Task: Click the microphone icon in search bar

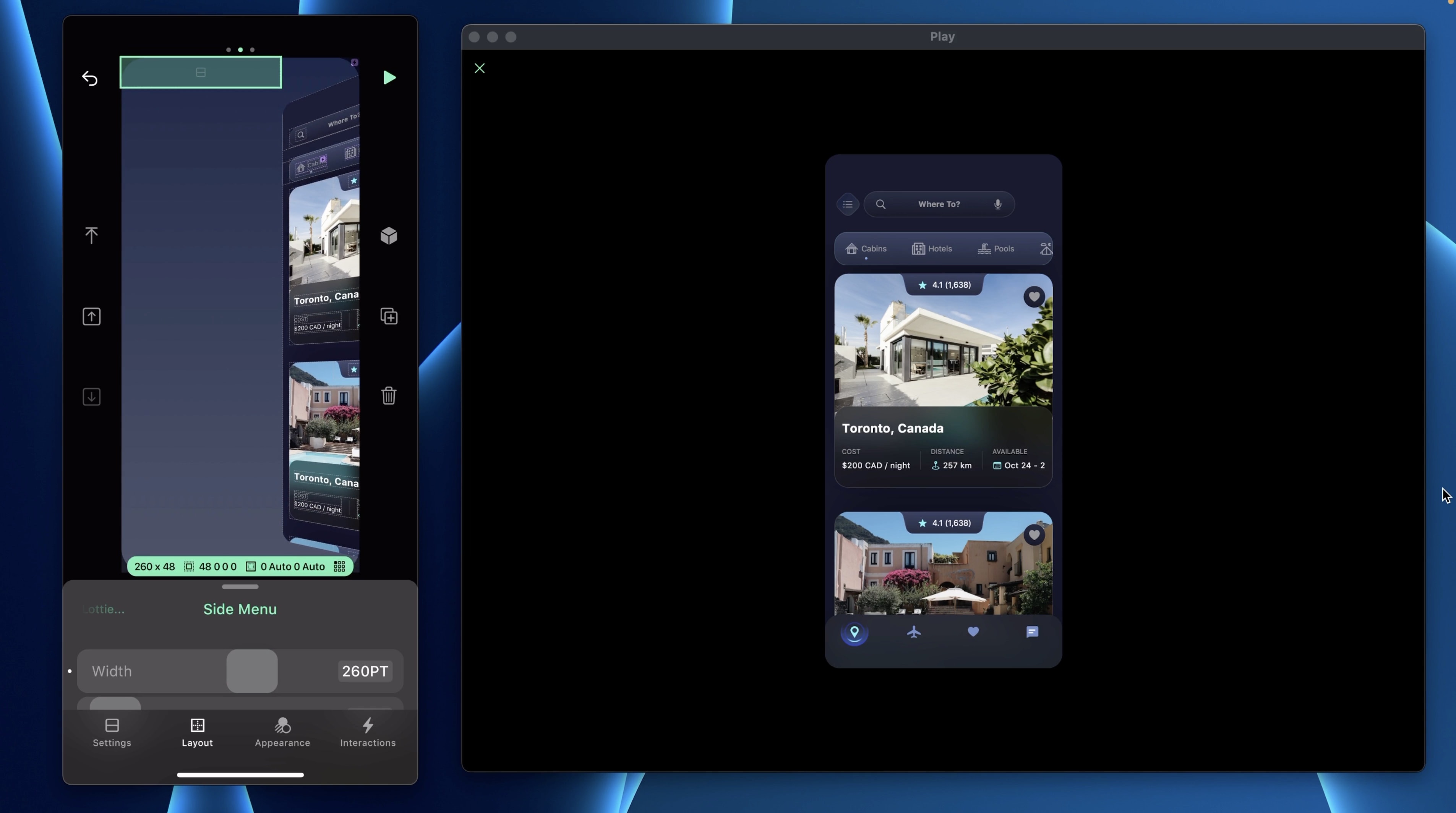Action: (x=998, y=204)
